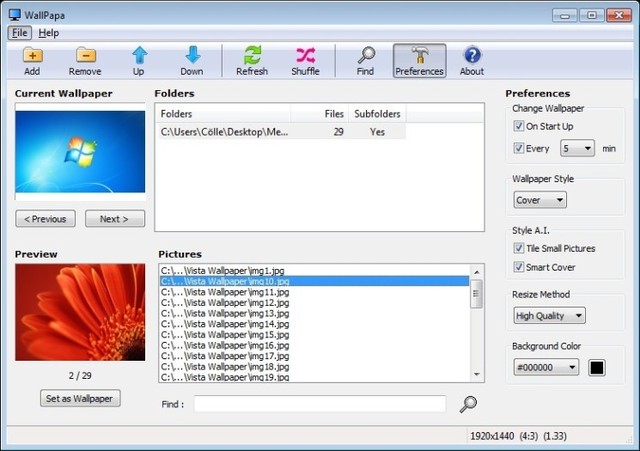Click the Next wallpaper button
Viewport: 640px width, 451px height.
click(115, 219)
